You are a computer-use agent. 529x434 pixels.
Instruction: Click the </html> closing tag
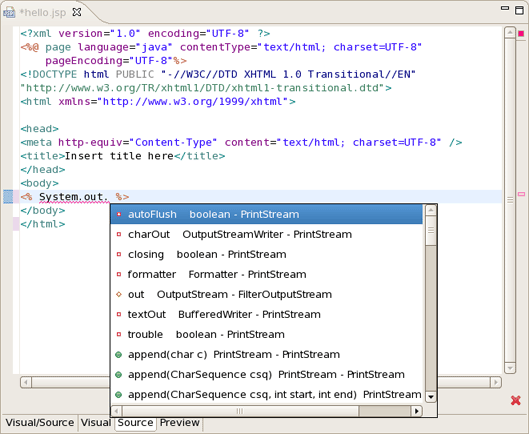point(43,224)
